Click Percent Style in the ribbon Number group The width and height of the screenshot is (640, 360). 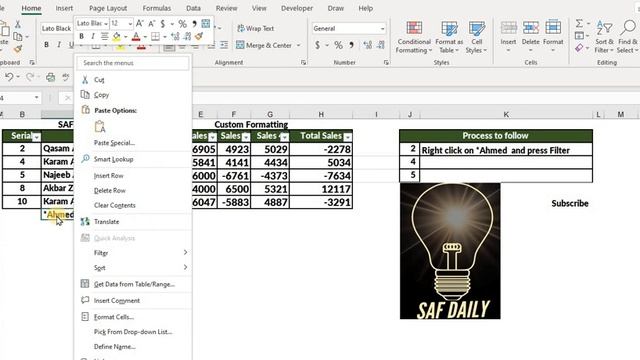(338, 45)
